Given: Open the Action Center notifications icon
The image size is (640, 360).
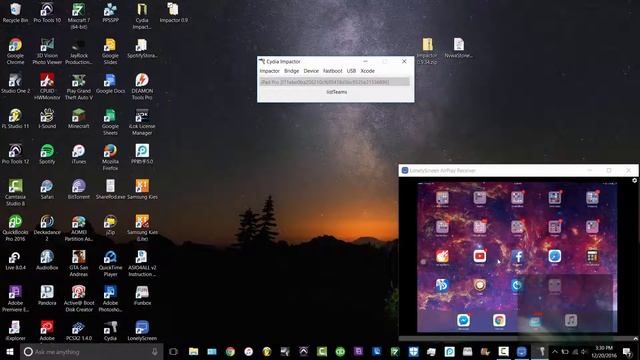Looking at the screenshot, I should coord(628,351).
